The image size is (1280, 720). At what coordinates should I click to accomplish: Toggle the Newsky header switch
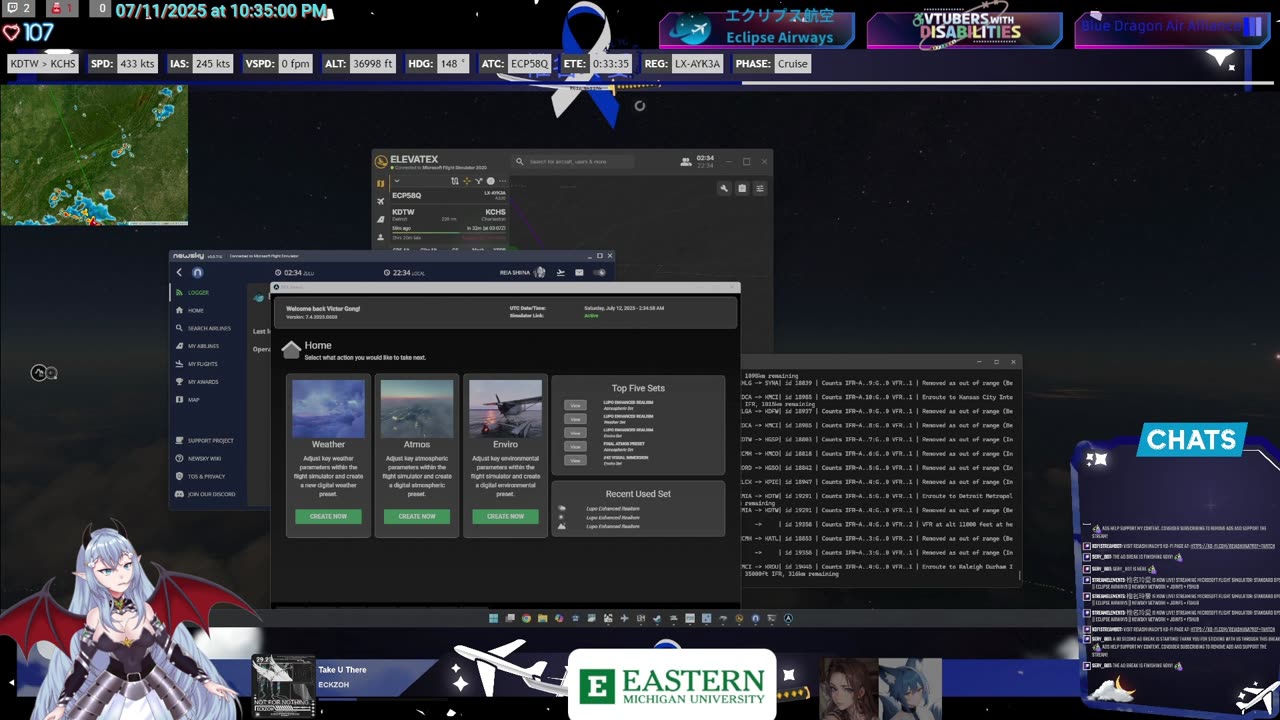click(x=600, y=272)
